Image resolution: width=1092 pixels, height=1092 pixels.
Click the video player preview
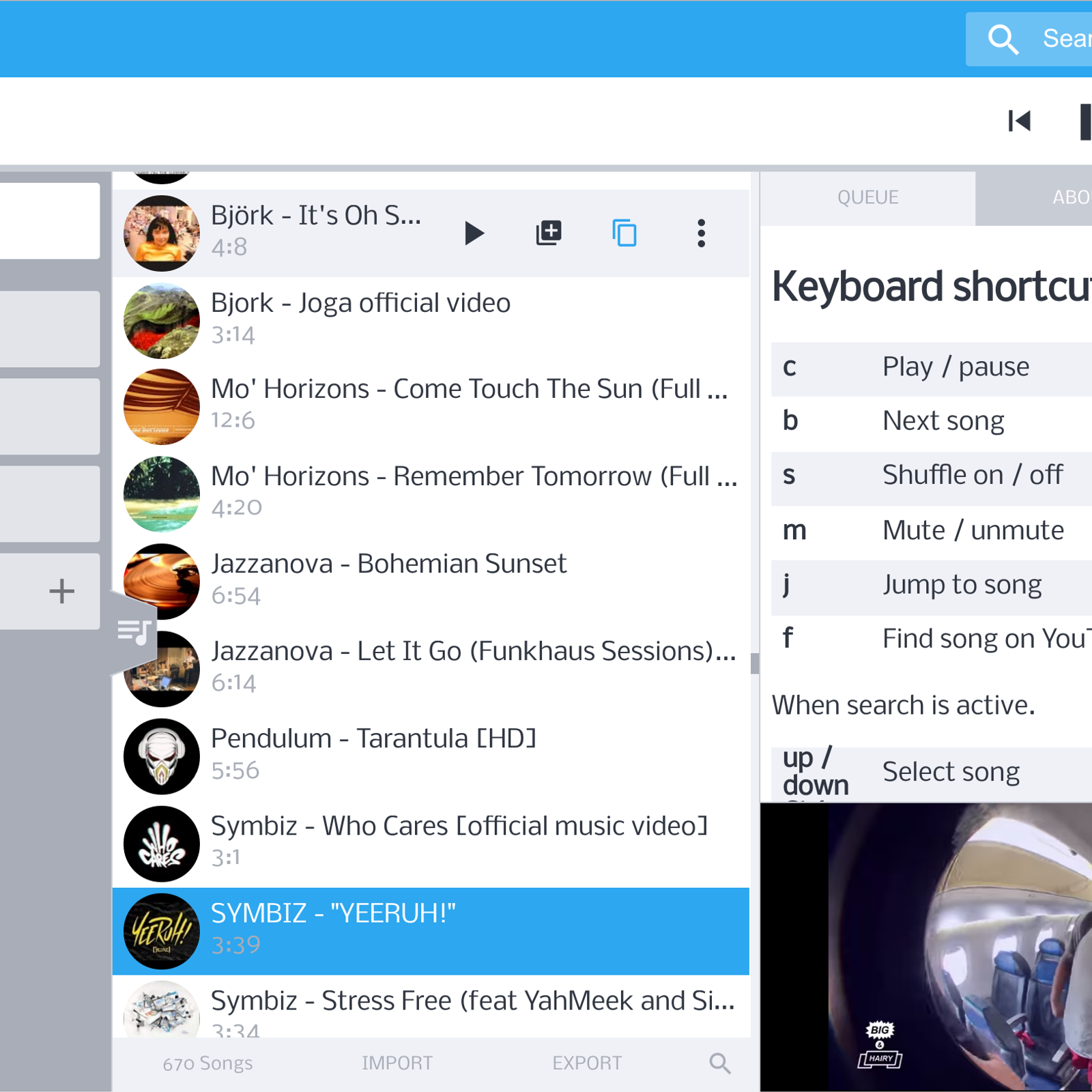[926, 947]
